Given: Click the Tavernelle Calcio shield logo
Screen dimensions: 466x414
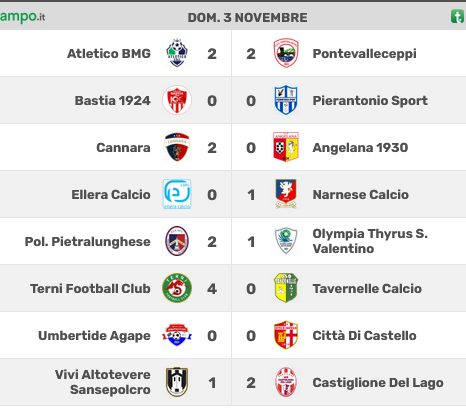Looking at the screenshot, I should [286, 288].
